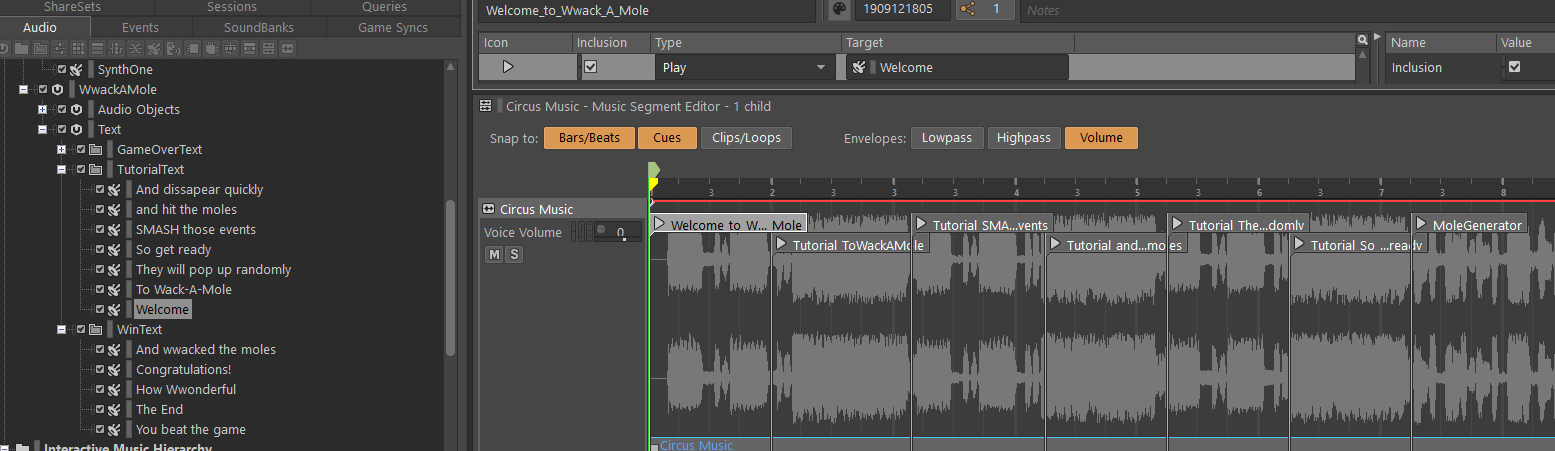Collapse the WinText folder
Screen dimensions: 1555x451
62,330
